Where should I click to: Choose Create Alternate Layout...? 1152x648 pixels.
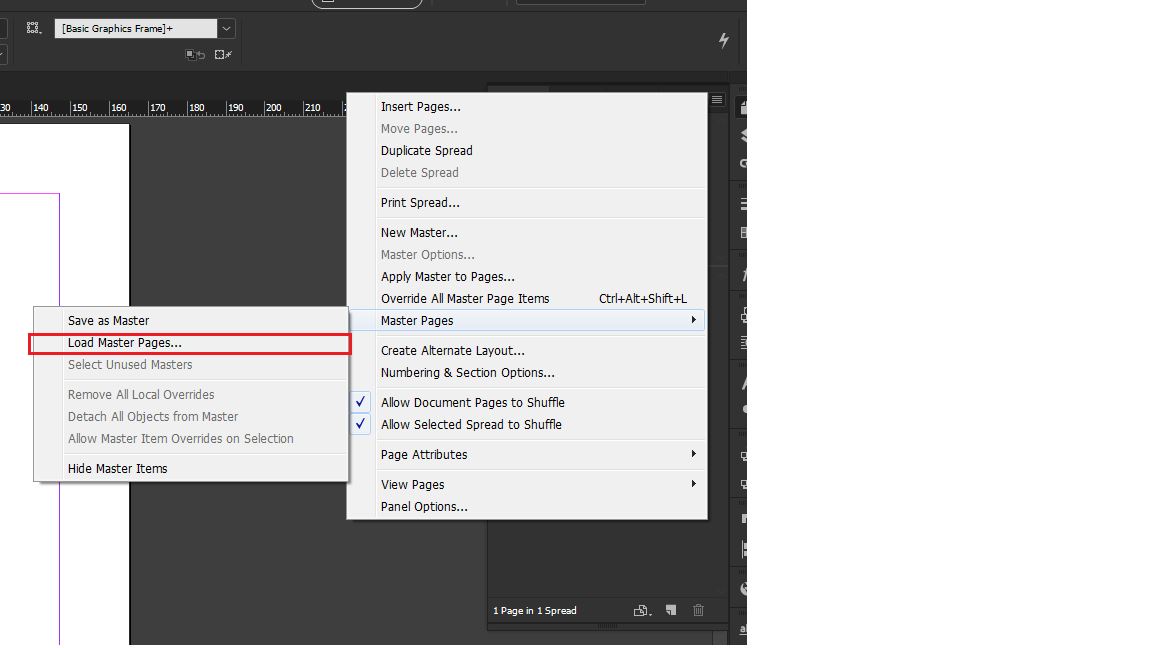point(527,351)
